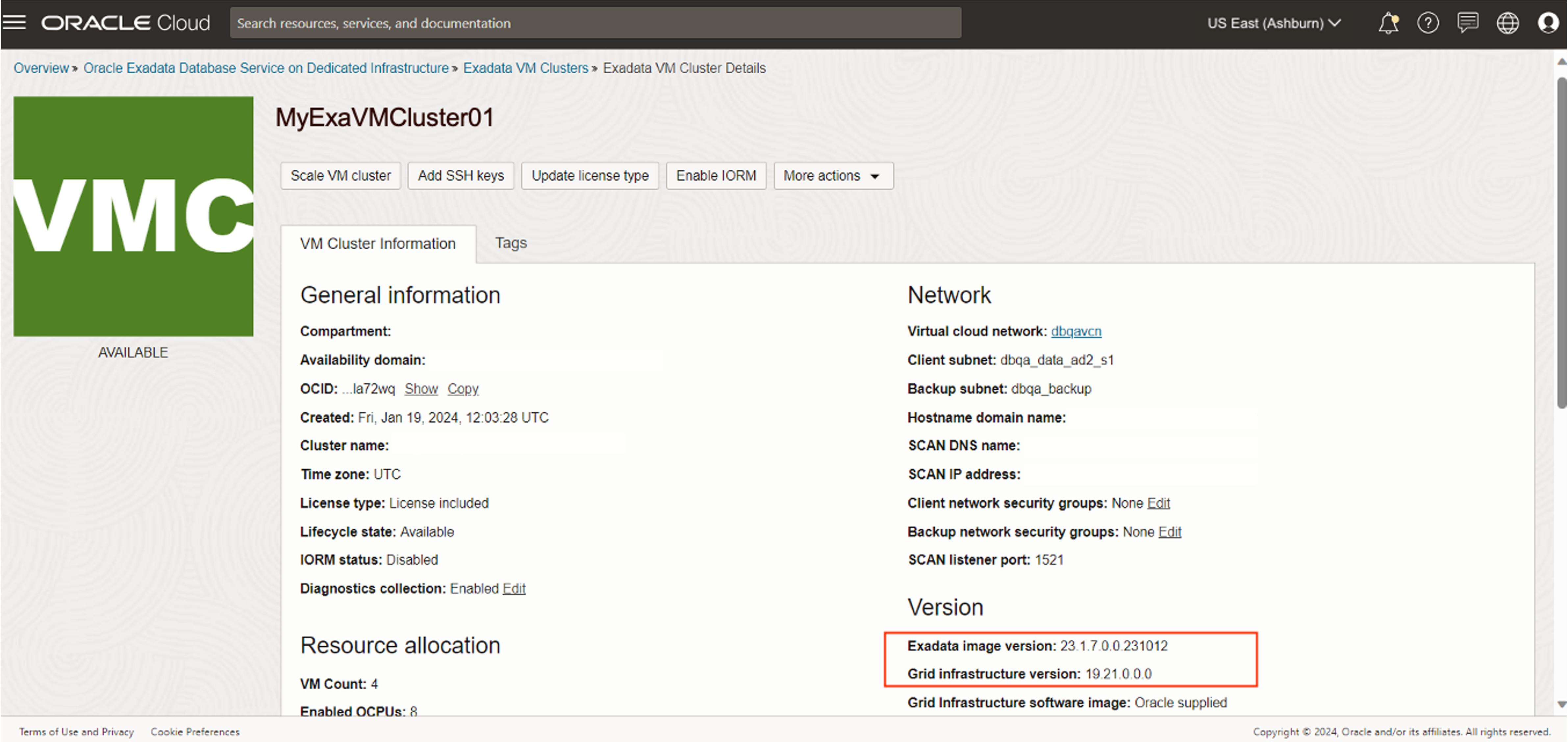Switch to the Tags tab
Viewport: 1568px width, 743px height.
click(511, 243)
